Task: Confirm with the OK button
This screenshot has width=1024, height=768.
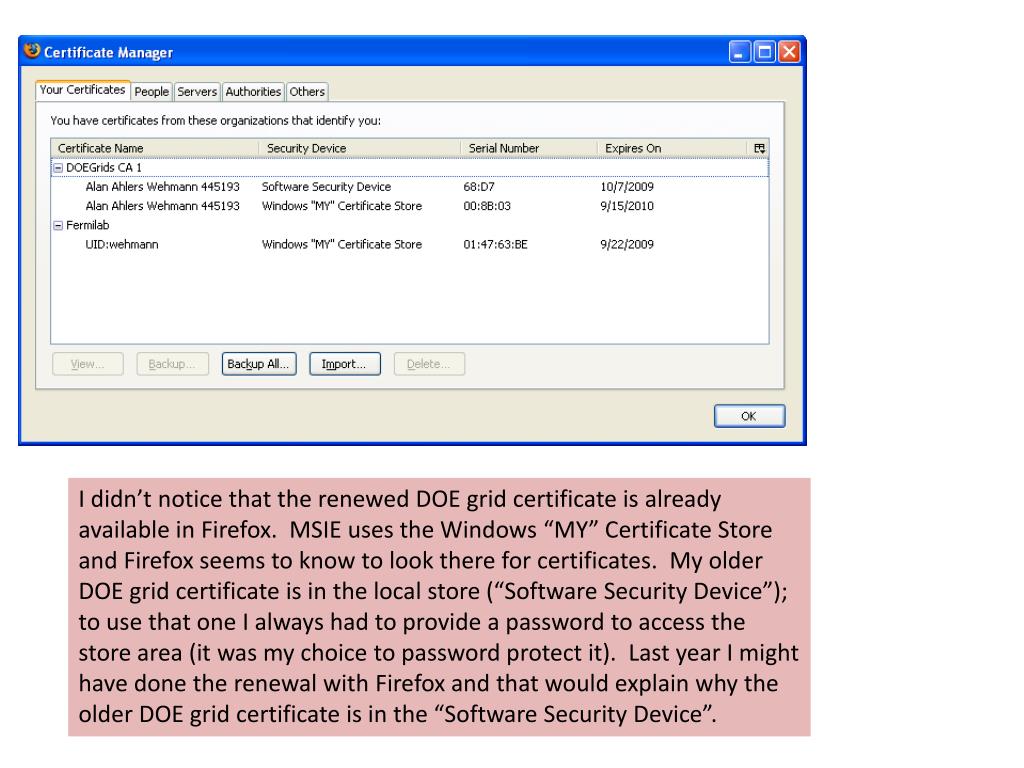Action: pyautogui.click(x=749, y=416)
